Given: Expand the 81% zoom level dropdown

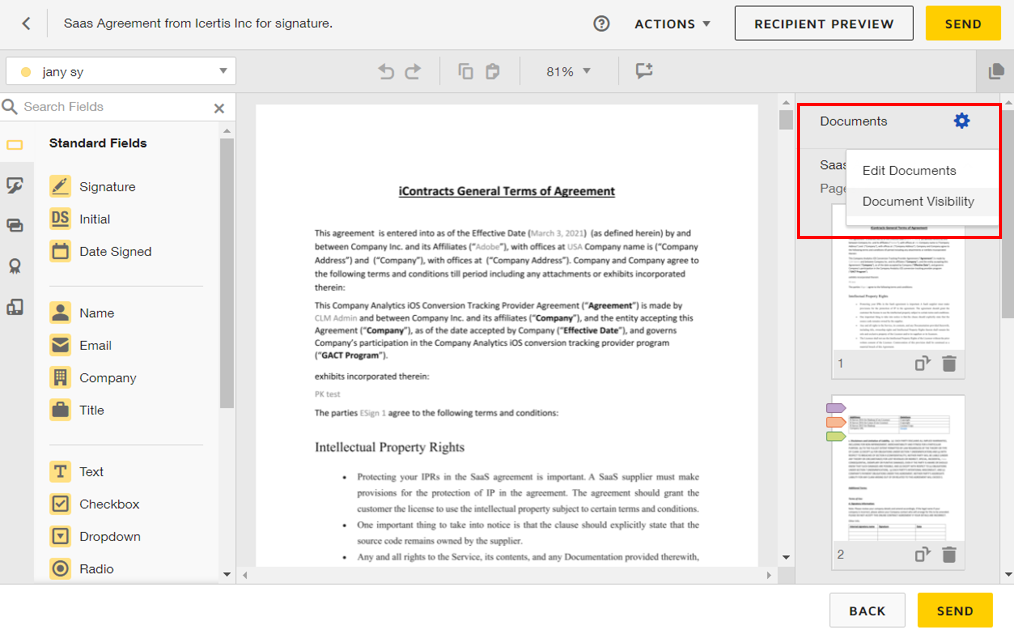Looking at the screenshot, I should pyautogui.click(x=568, y=72).
